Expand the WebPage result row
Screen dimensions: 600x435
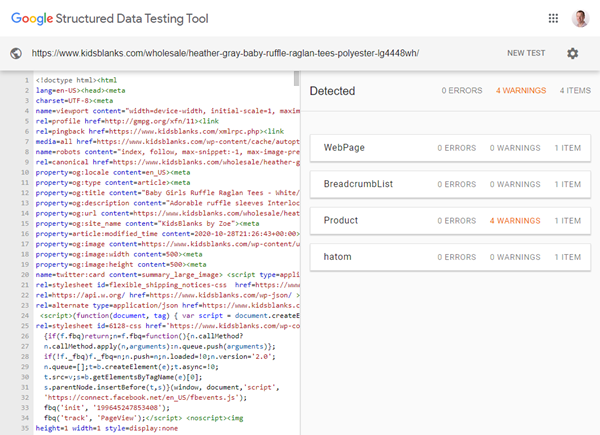tap(450, 148)
